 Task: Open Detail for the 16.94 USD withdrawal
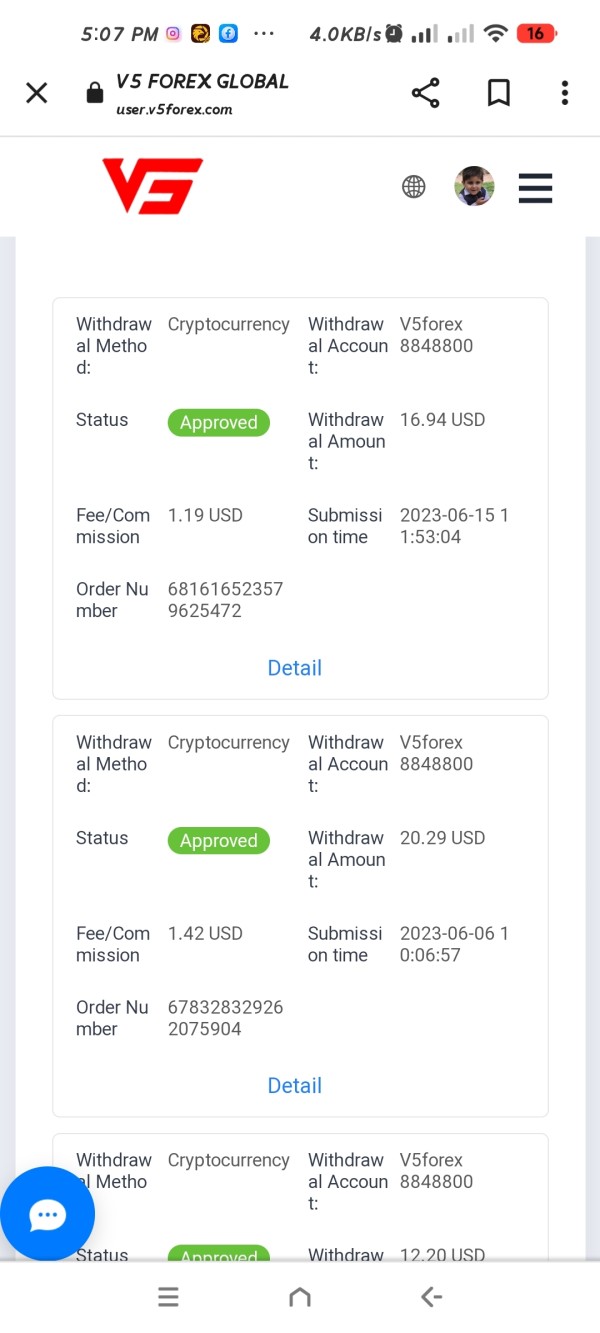(294, 668)
